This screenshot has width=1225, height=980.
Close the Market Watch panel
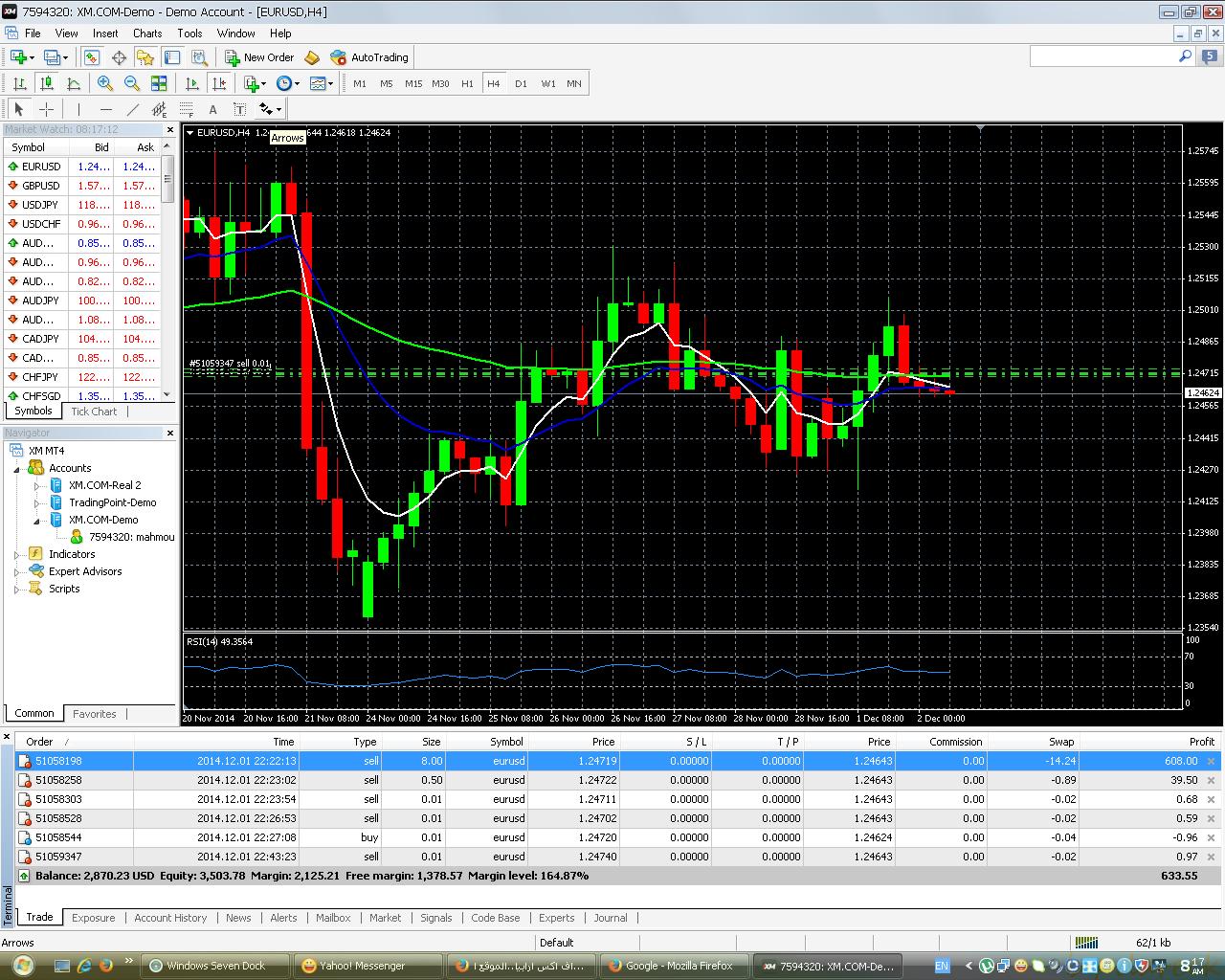(170, 130)
